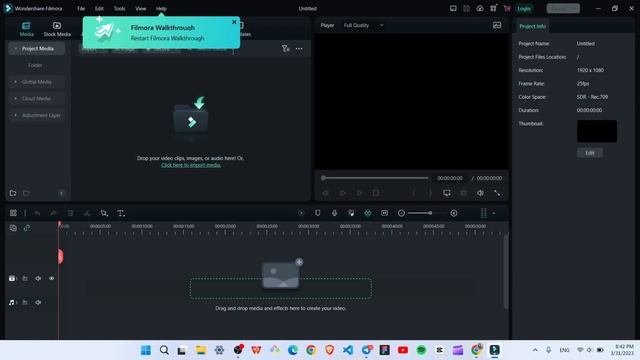Open the View menu
This screenshot has height=360, width=640.
tap(140, 8)
